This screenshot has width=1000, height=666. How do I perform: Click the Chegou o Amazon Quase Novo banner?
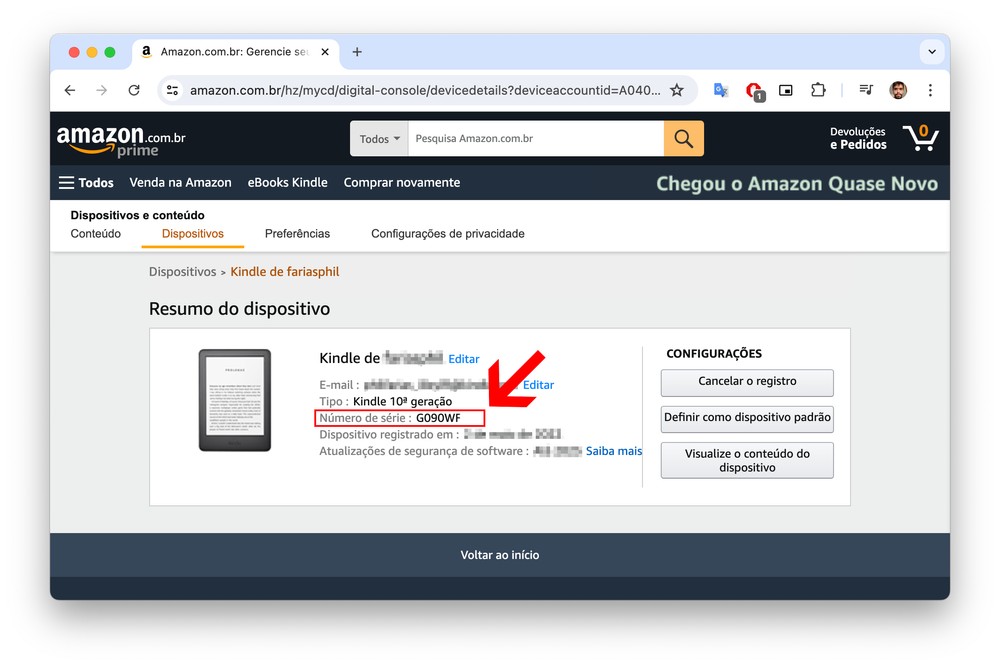pos(797,184)
